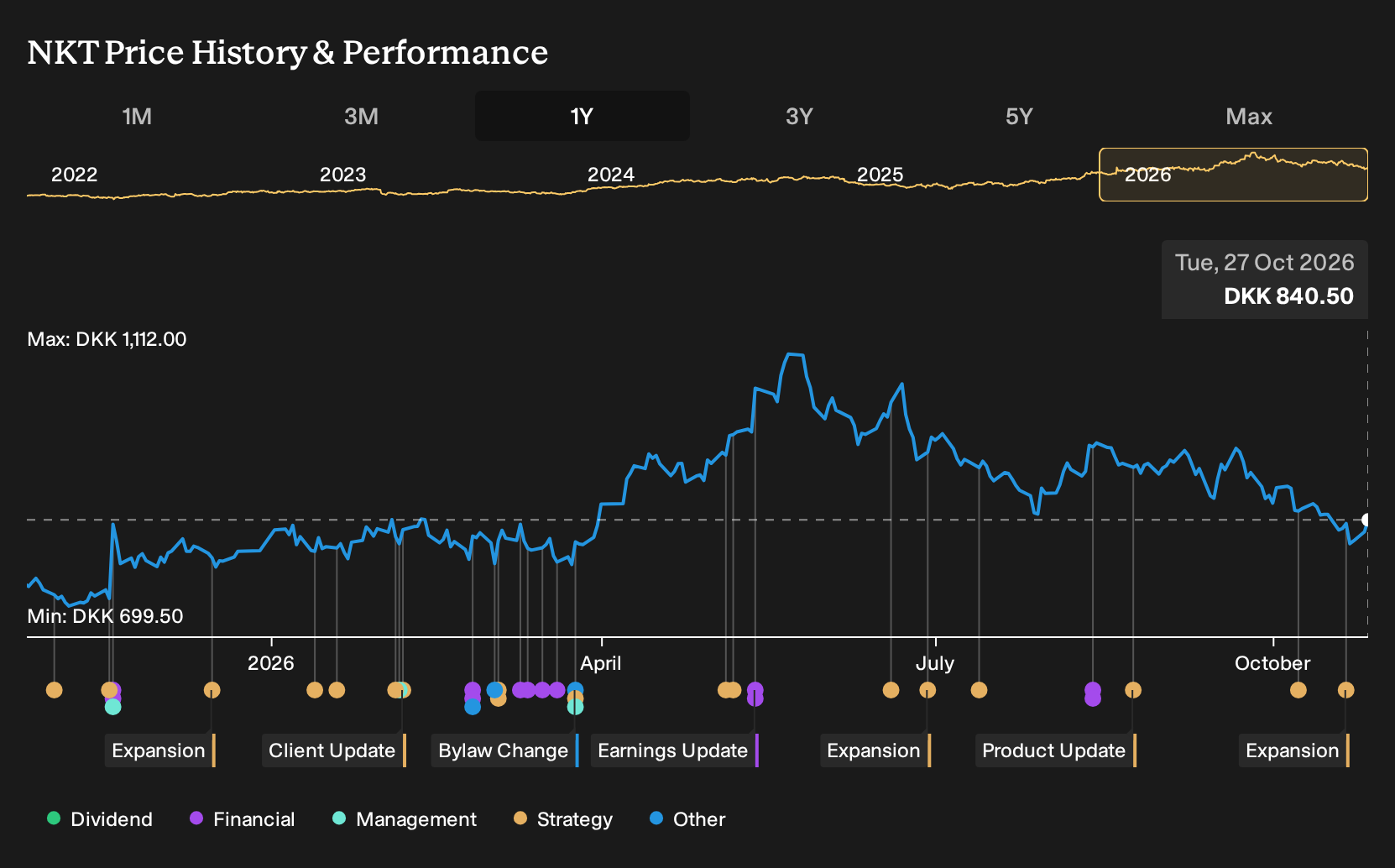Open the Product Update event label
Image resolution: width=1395 pixels, height=868 pixels.
coord(1056,750)
